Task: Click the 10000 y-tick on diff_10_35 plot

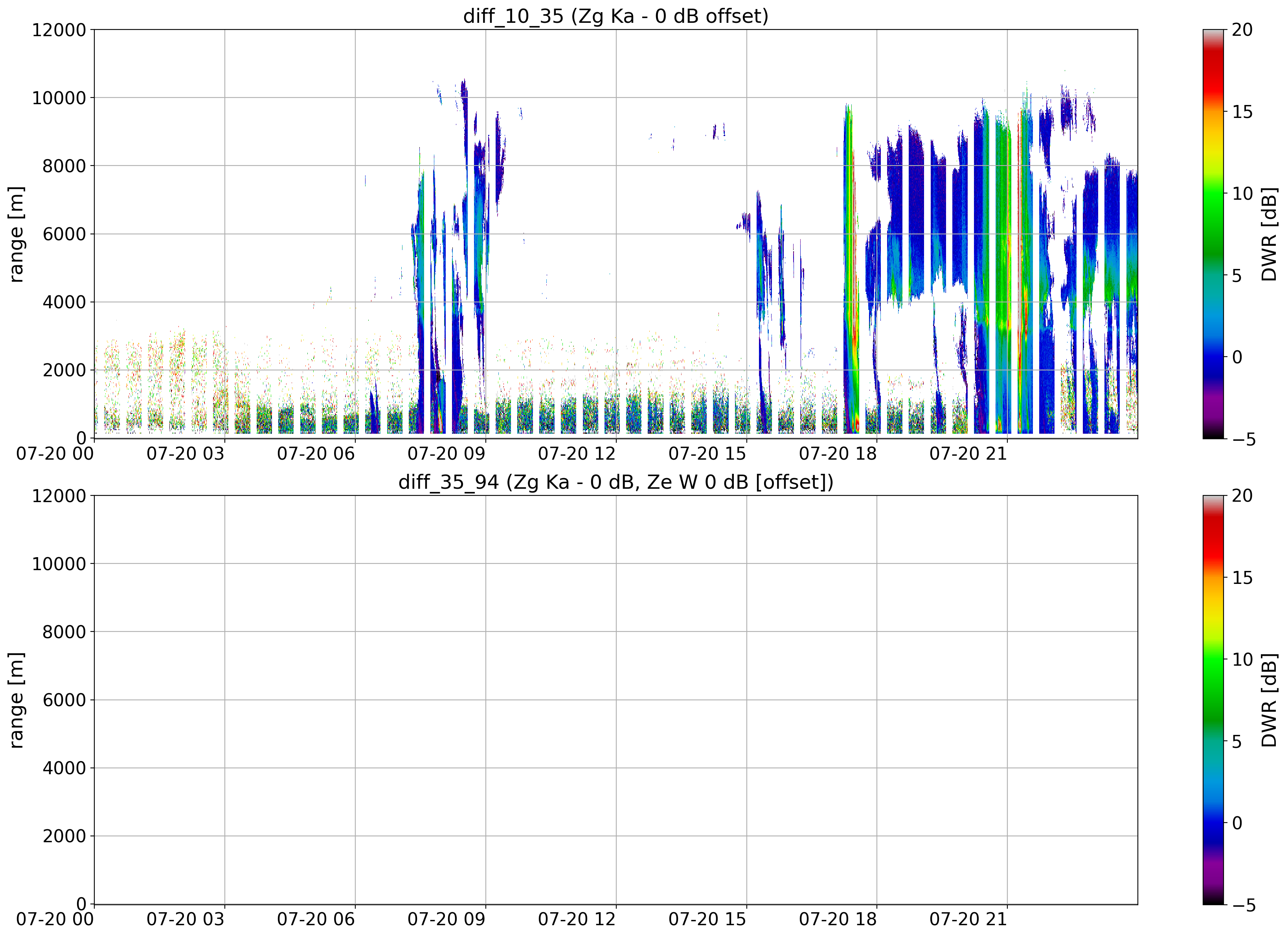Action: tap(59, 98)
